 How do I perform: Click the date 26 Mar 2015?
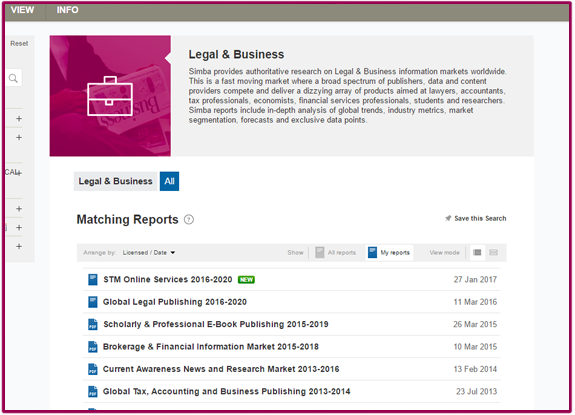click(475, 324)
